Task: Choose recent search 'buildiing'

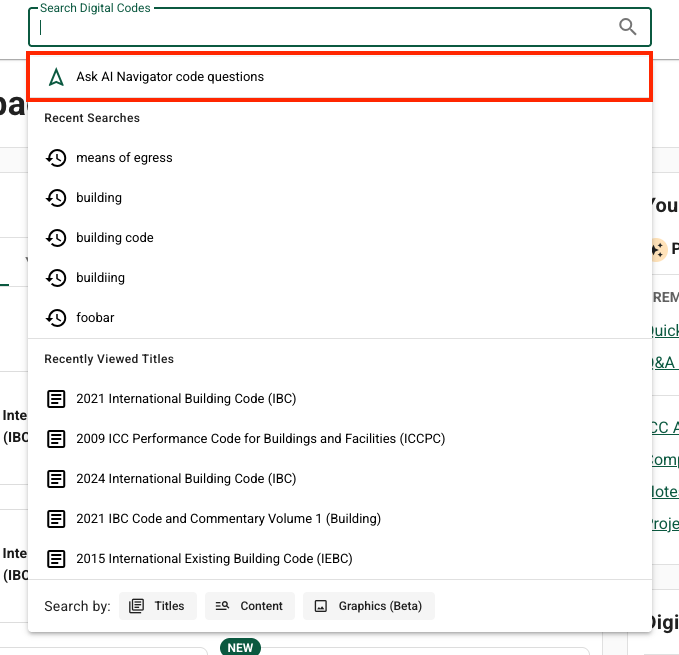Action: click(340, 278)
